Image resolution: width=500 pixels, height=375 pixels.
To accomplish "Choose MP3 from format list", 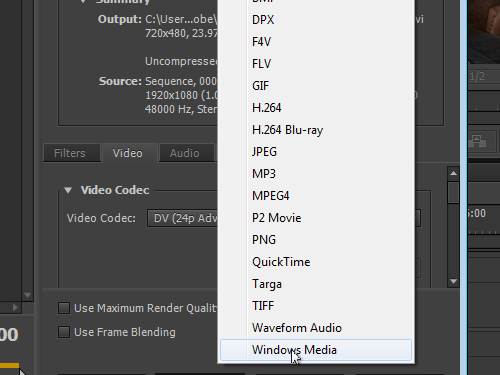I will point(316,174).
